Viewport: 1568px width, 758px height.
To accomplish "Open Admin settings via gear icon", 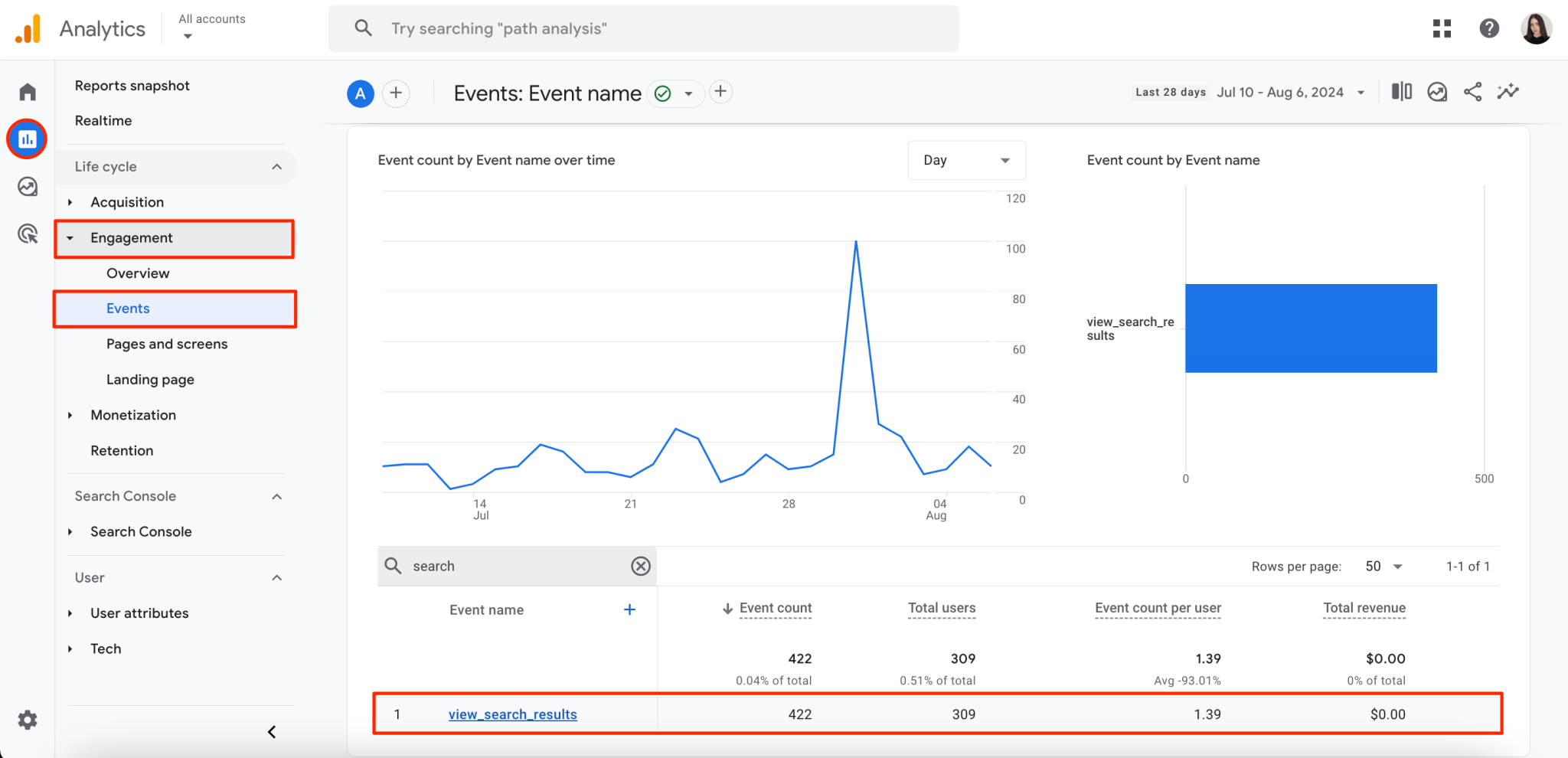I will pos(27,720).
